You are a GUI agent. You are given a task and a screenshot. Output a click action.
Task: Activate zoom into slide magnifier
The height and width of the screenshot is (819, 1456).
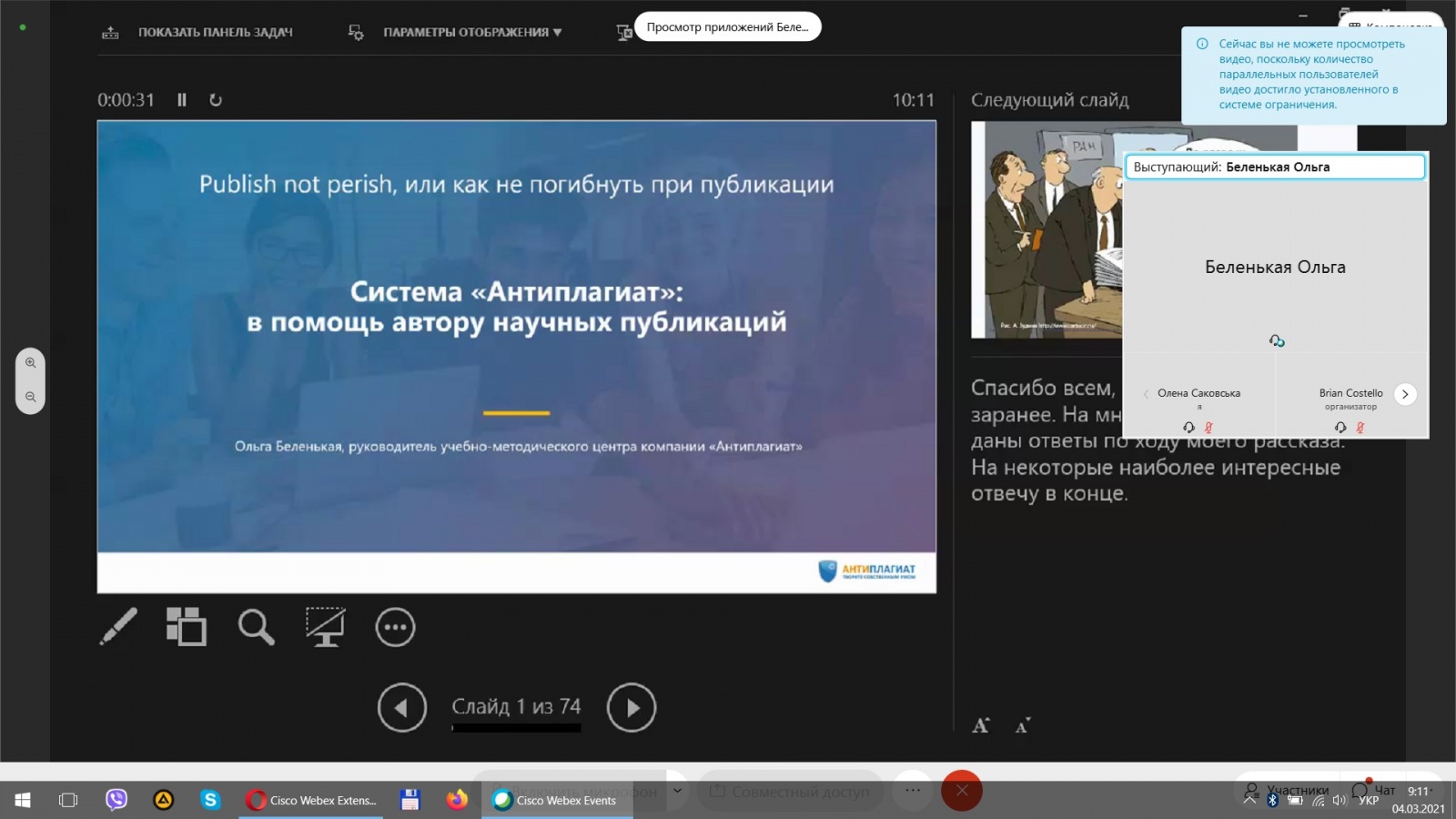[x=256, y=627]
